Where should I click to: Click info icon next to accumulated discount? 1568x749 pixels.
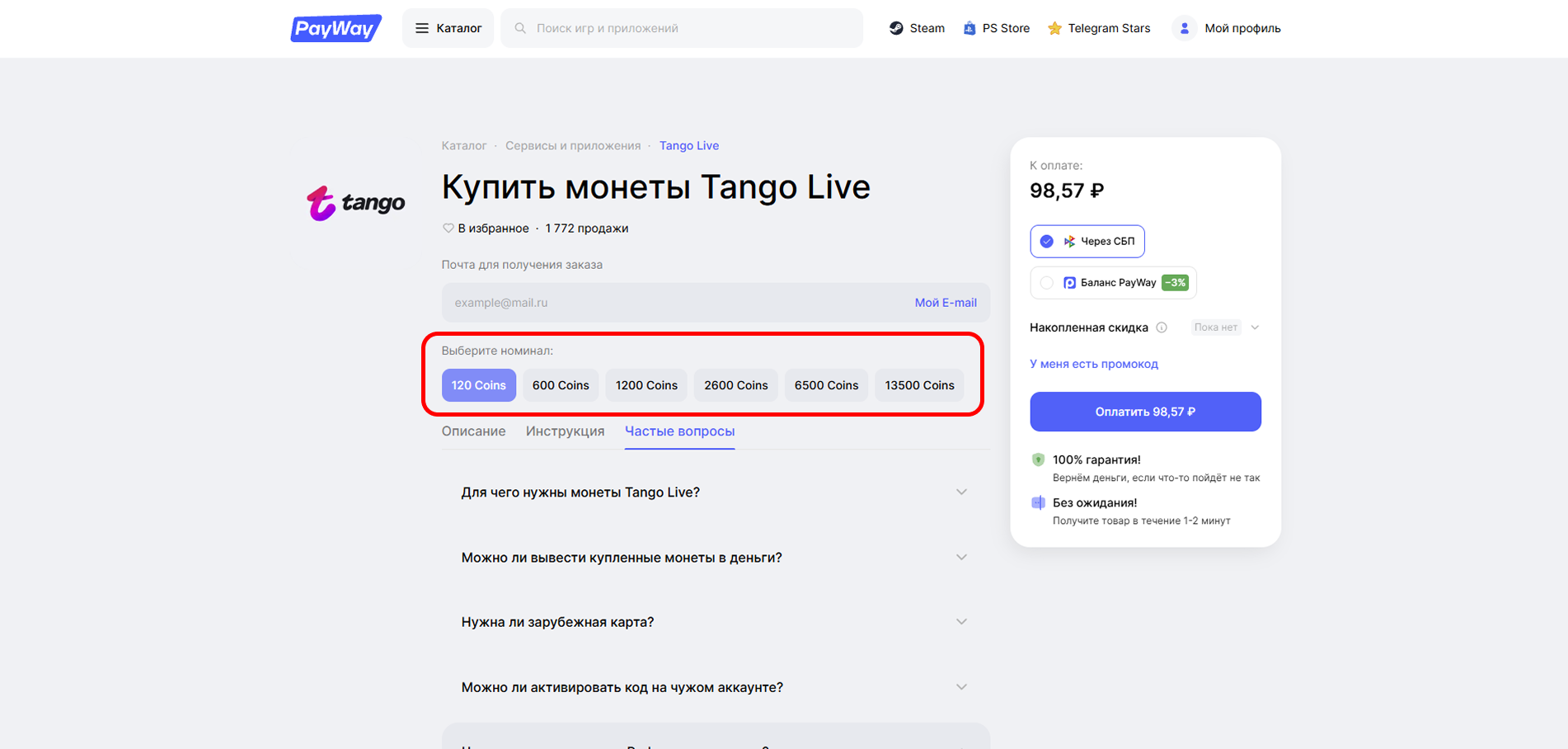click(1162, 327)
